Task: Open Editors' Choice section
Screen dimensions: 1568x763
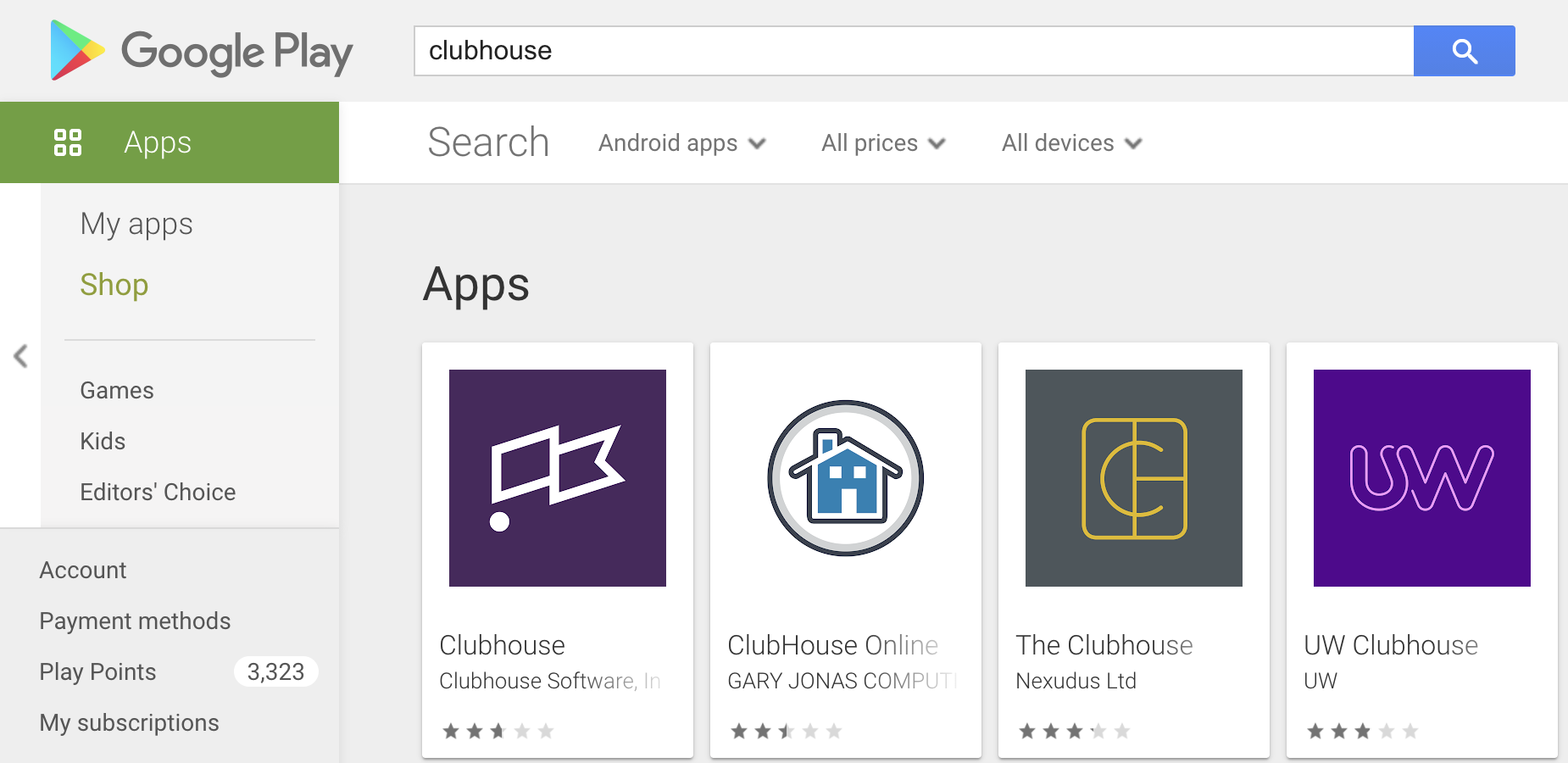Action: [x=158, y=493]
